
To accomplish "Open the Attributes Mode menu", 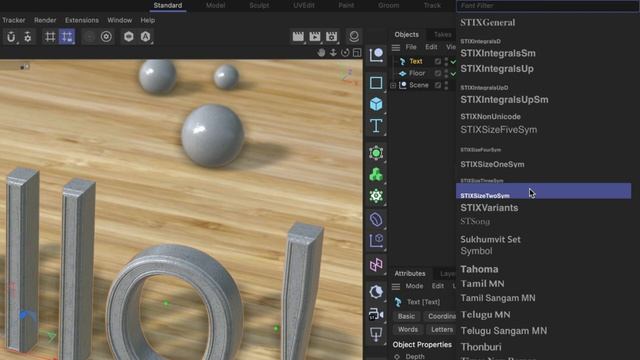I will coord(414,287).
